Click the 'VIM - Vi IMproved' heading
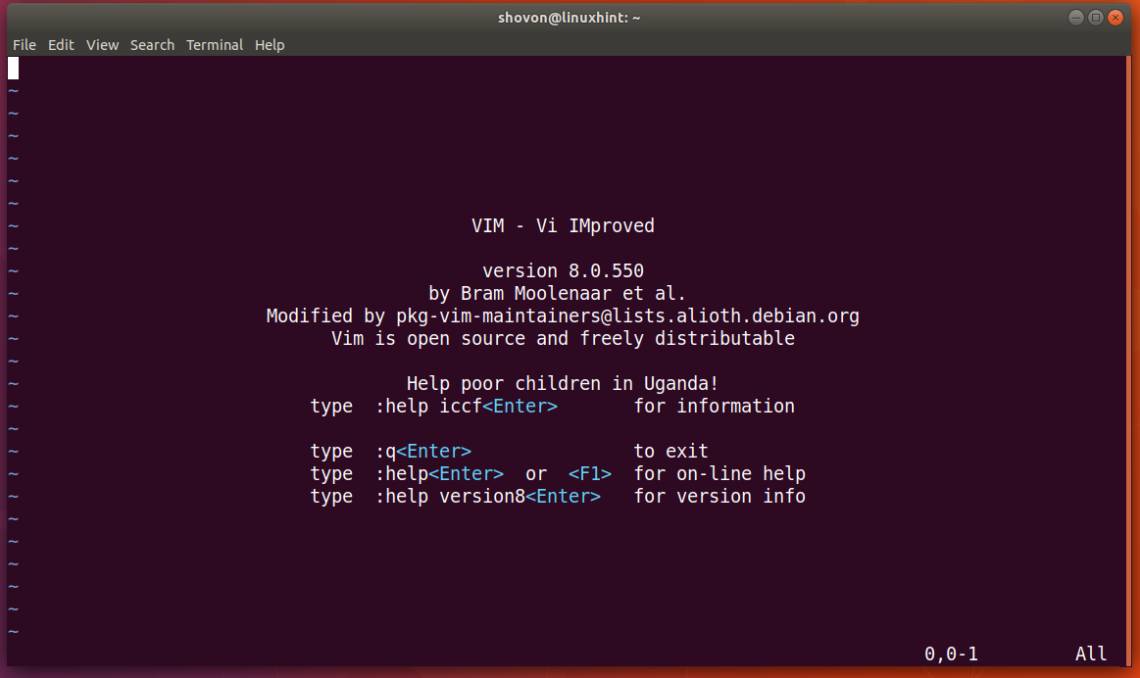Viewport: 1140px width, 678px height. (563, 226)
